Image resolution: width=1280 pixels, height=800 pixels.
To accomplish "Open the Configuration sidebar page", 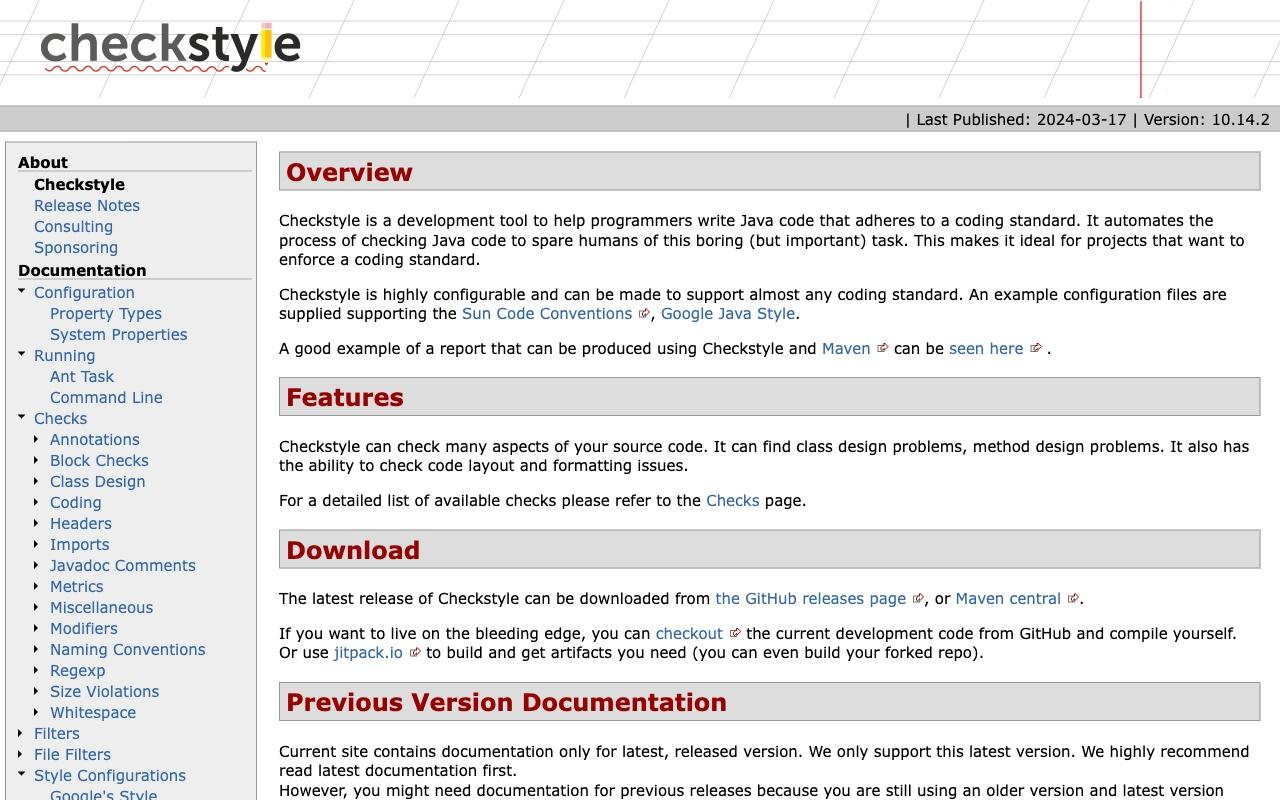I will [84, 293].
